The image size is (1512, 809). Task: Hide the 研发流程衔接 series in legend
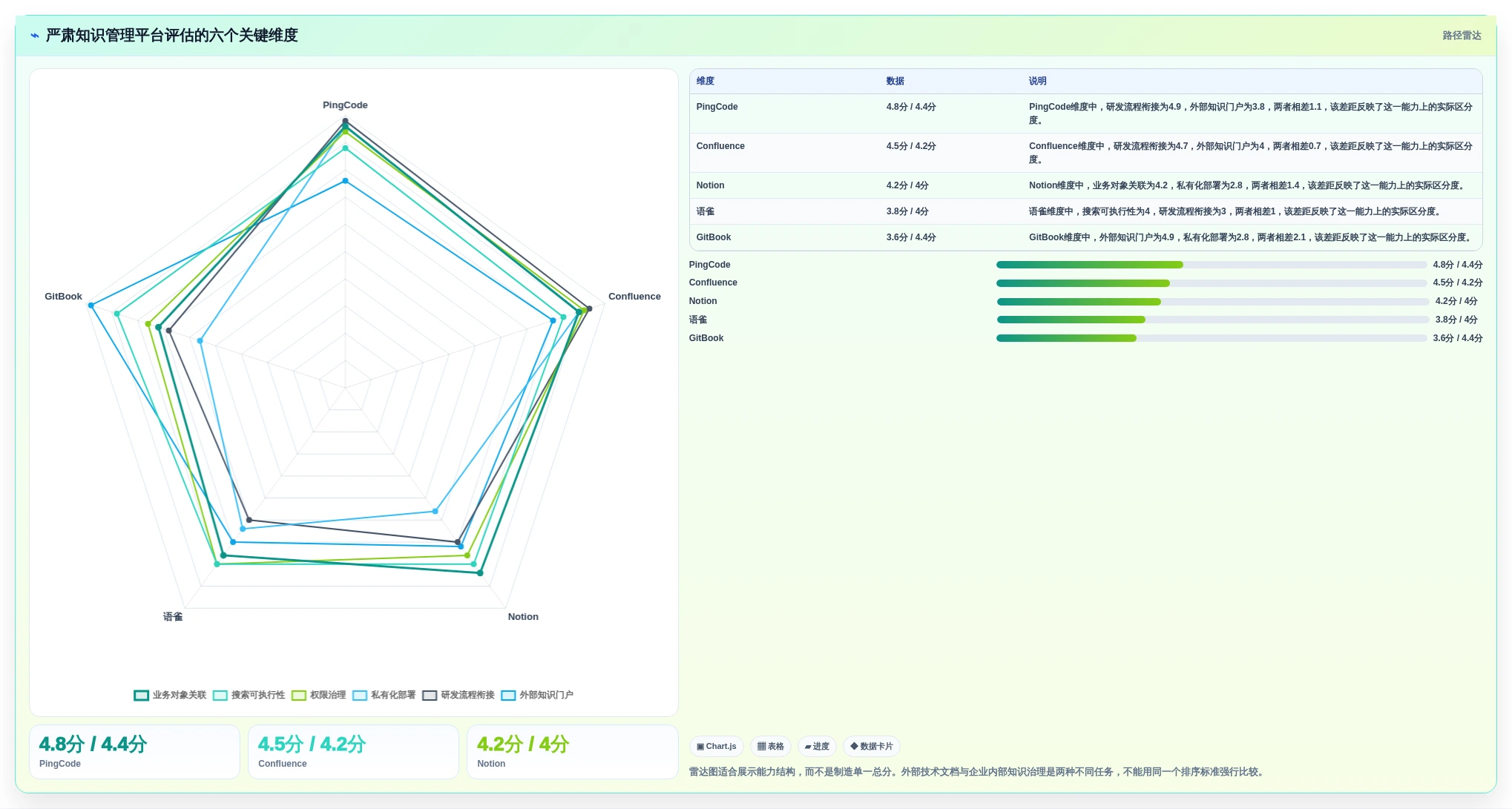pos(458,695)
